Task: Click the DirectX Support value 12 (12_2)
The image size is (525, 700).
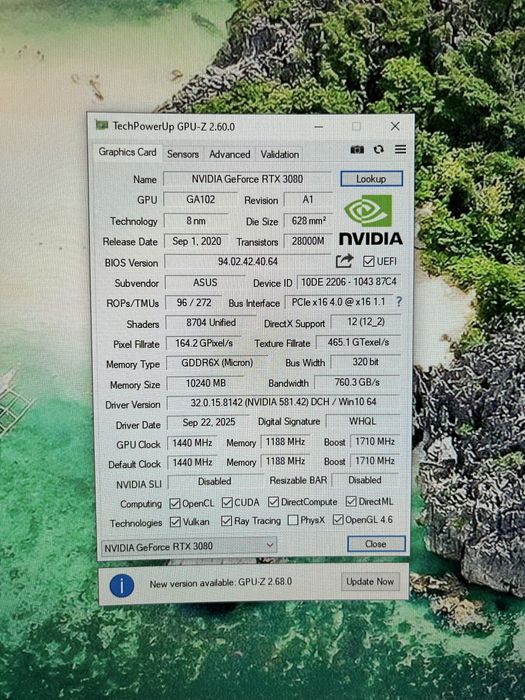Action: coord(366,322)
